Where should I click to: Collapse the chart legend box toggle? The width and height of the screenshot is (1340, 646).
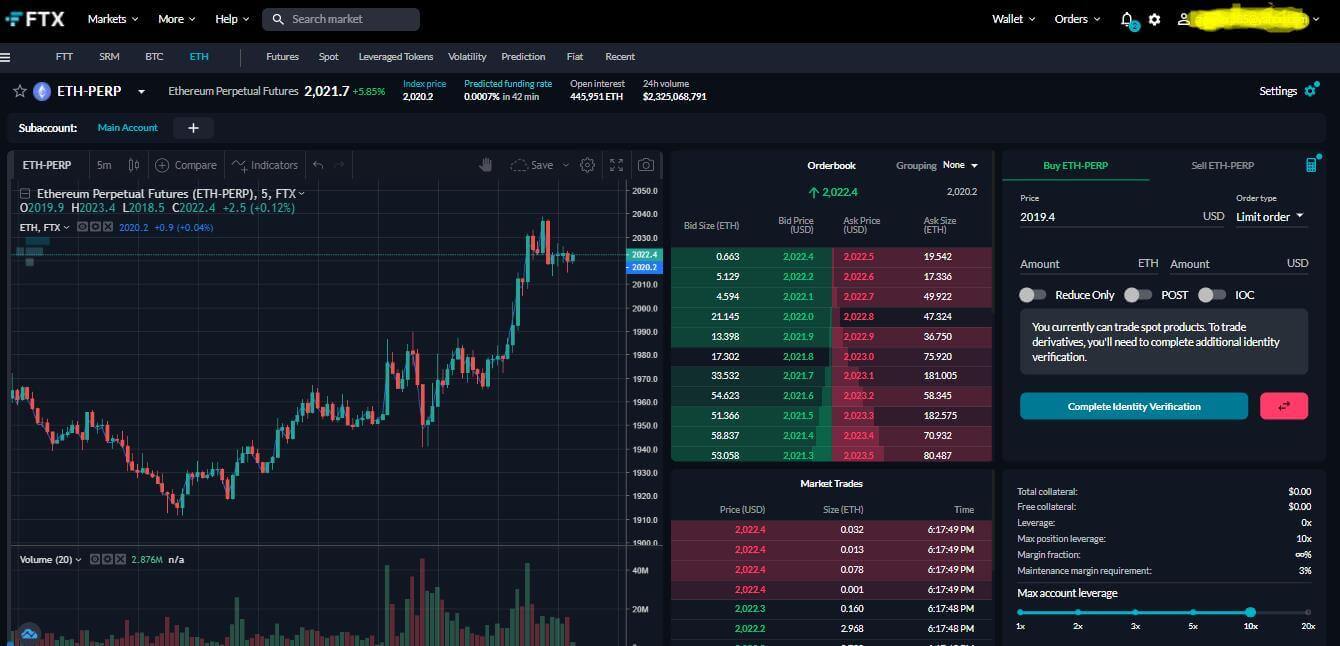[x=25, y=193]
